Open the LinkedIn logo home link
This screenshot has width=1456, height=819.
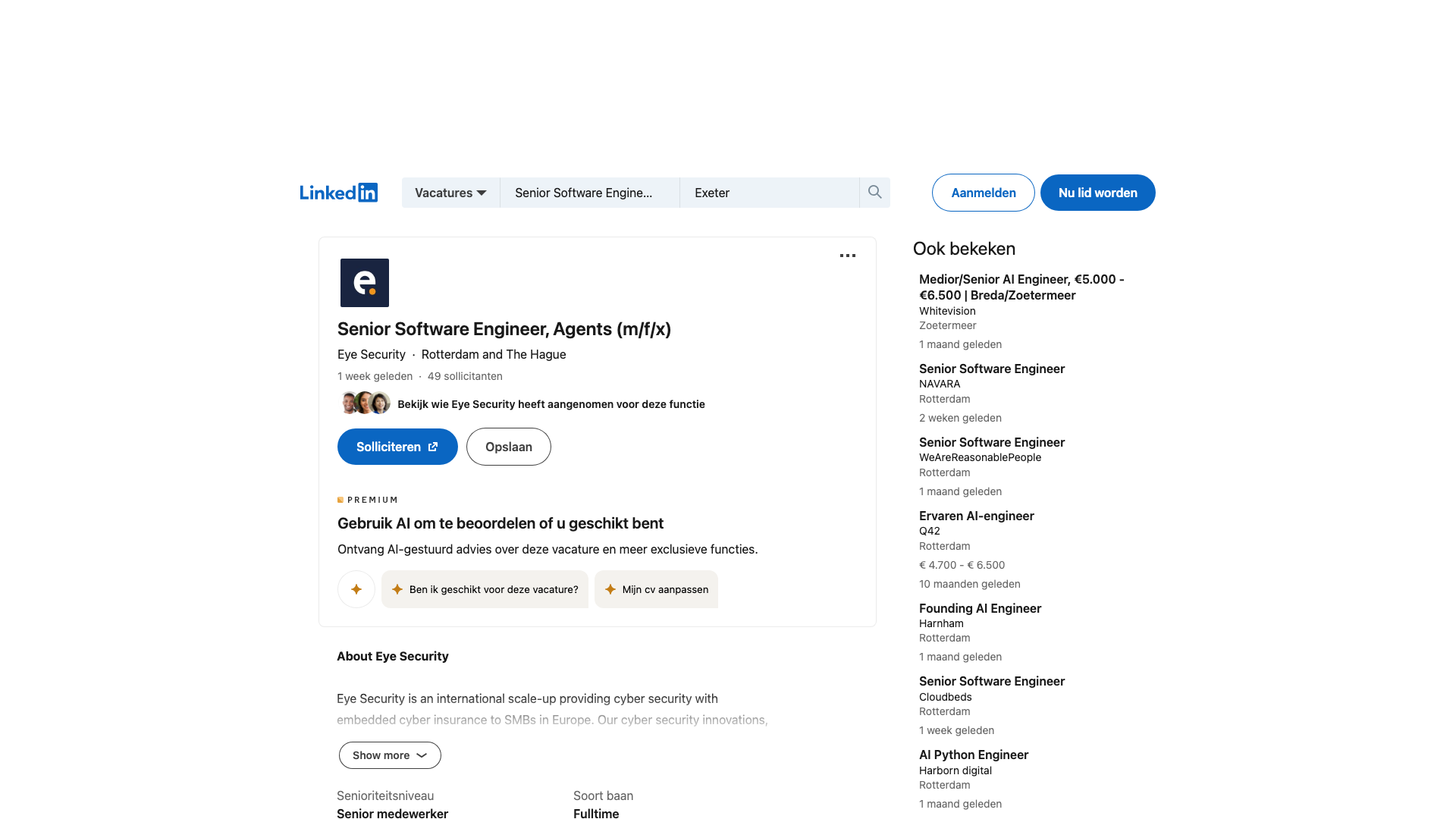(x=338, y=193)
